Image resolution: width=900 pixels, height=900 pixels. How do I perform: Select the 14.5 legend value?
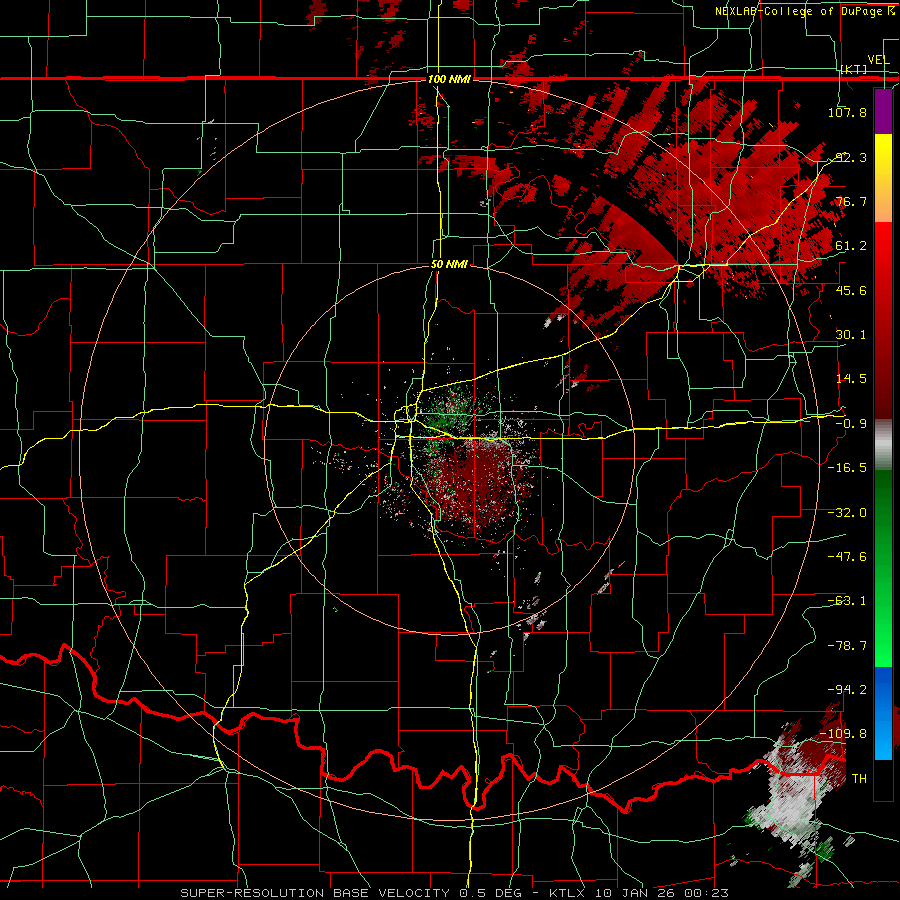[851, 379]
